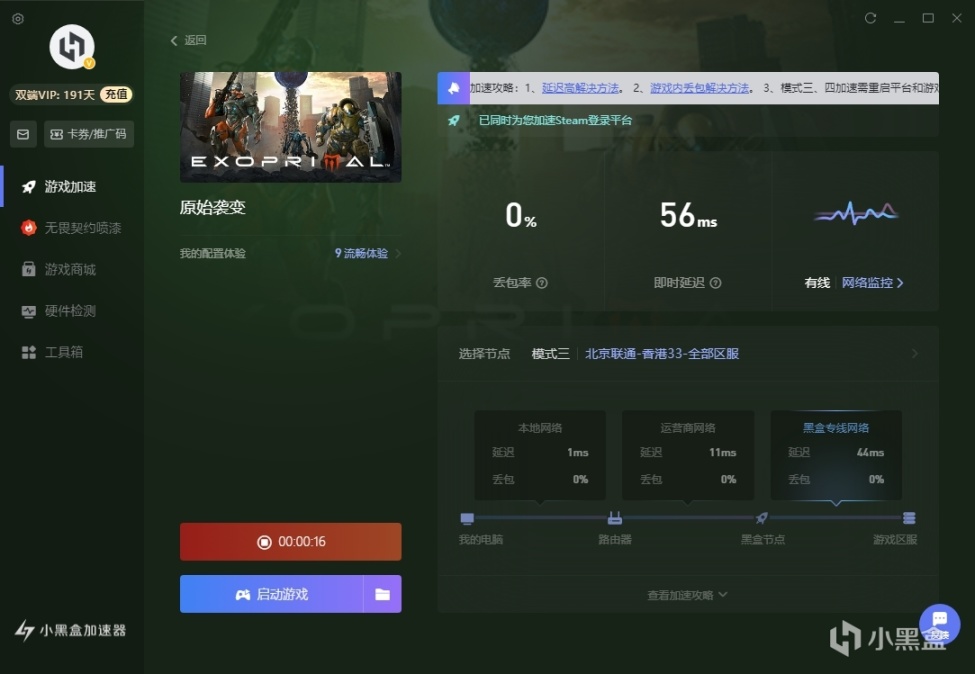Open the mail inbox icon
The image size is (975, 674).
click(23, 134)
